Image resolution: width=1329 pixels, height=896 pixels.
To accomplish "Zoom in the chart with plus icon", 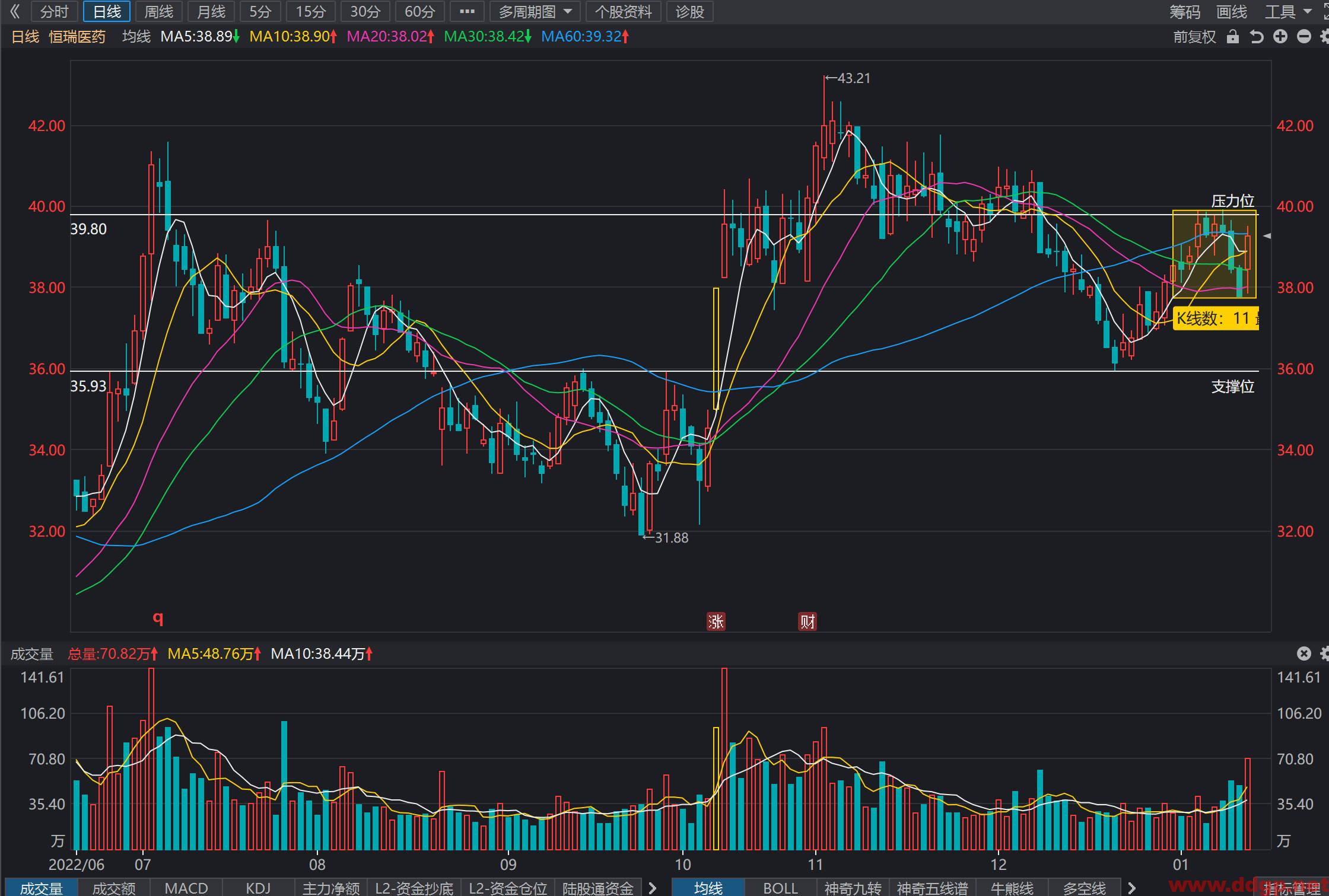I will [x=1280, y=37].
